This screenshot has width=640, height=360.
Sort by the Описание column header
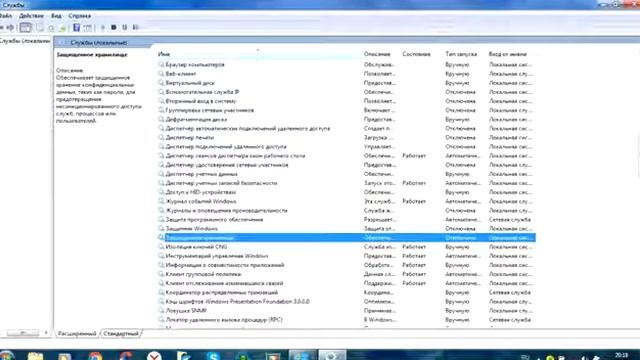(x=377, y=54)
